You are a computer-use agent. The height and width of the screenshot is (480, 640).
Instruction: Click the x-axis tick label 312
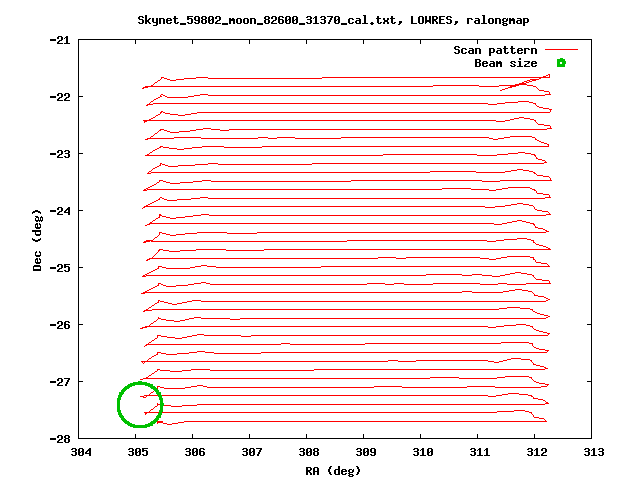pyautogui.click(x=537, y=452)
